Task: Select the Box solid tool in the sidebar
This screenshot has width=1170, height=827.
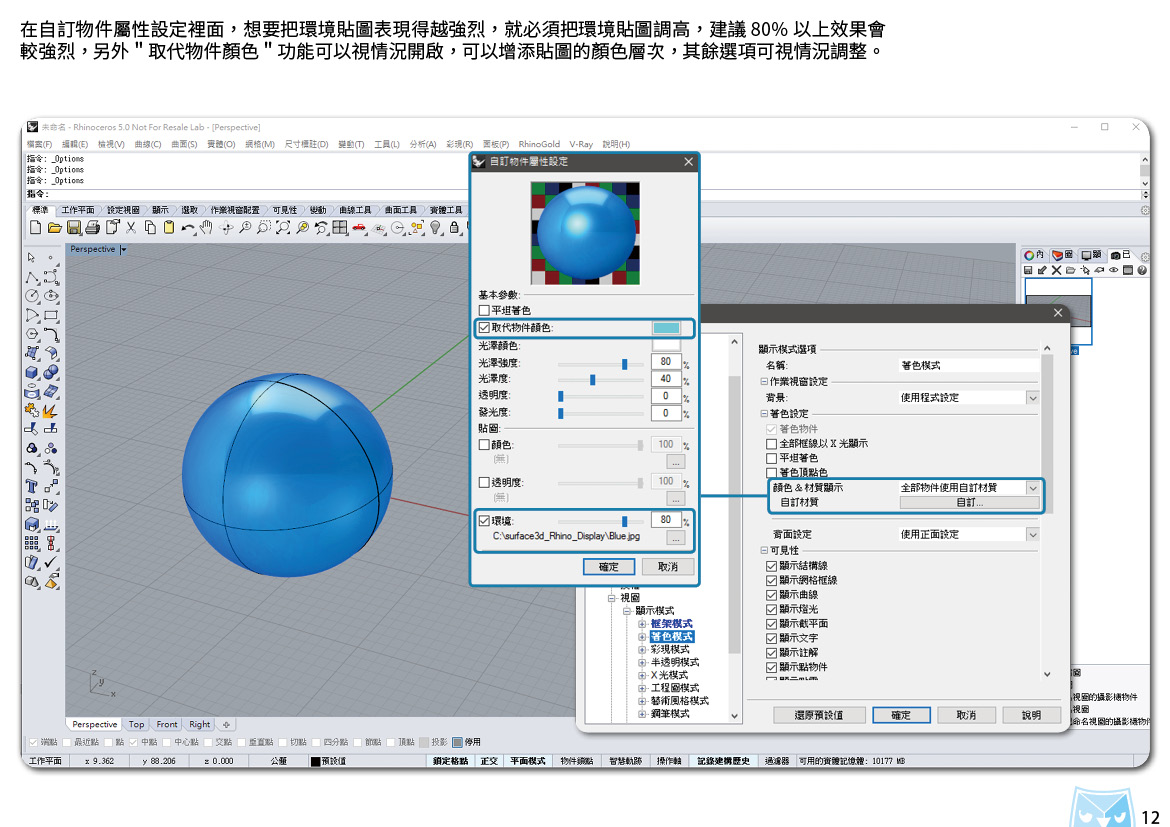Action: (31, 372)
